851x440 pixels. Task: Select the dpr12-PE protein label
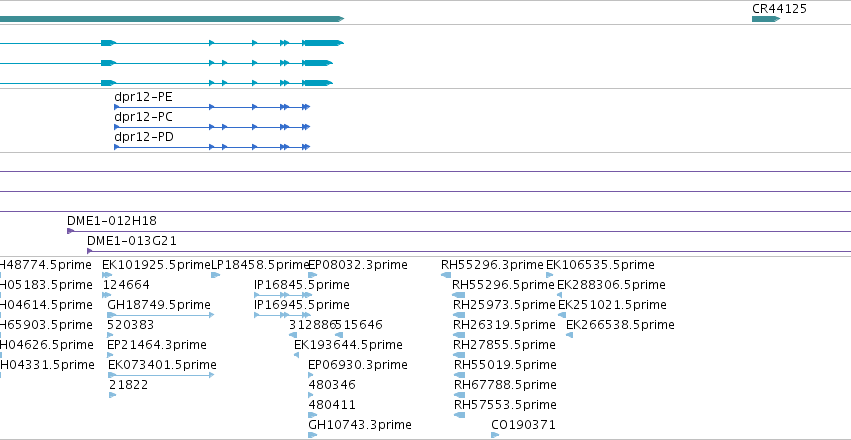pos(143,97)
